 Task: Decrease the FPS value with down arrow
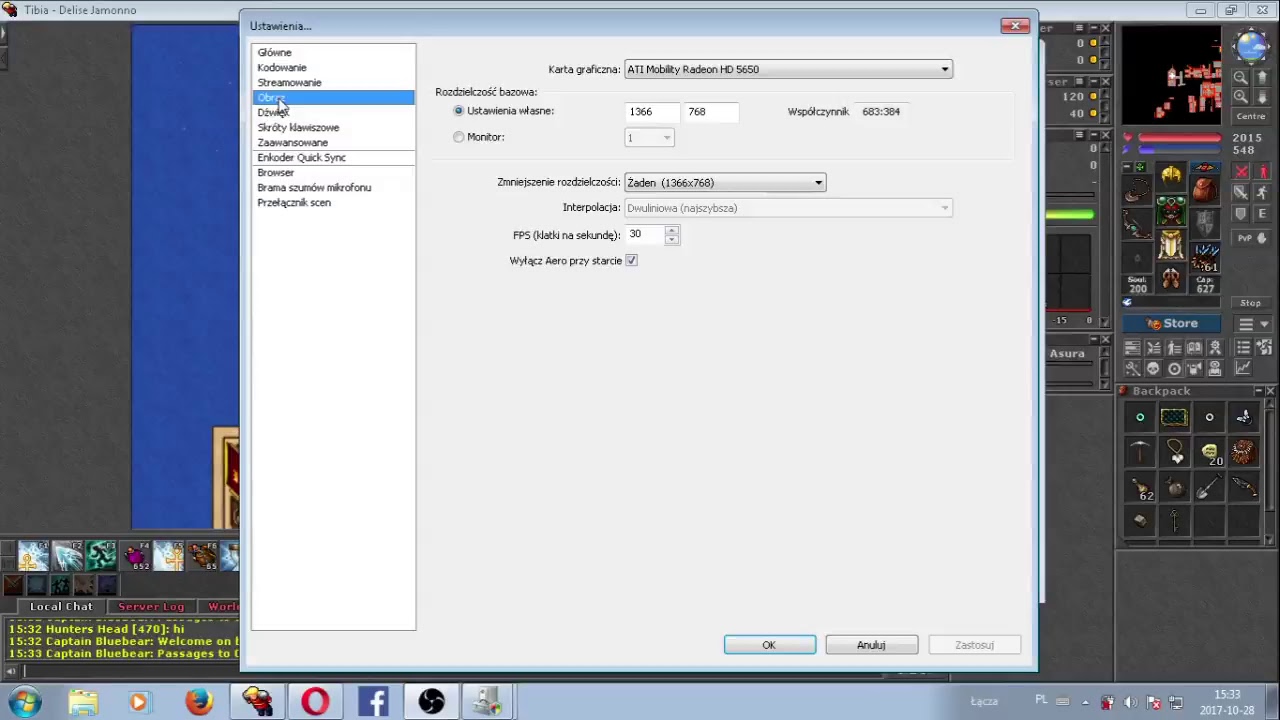coord(672,240)
